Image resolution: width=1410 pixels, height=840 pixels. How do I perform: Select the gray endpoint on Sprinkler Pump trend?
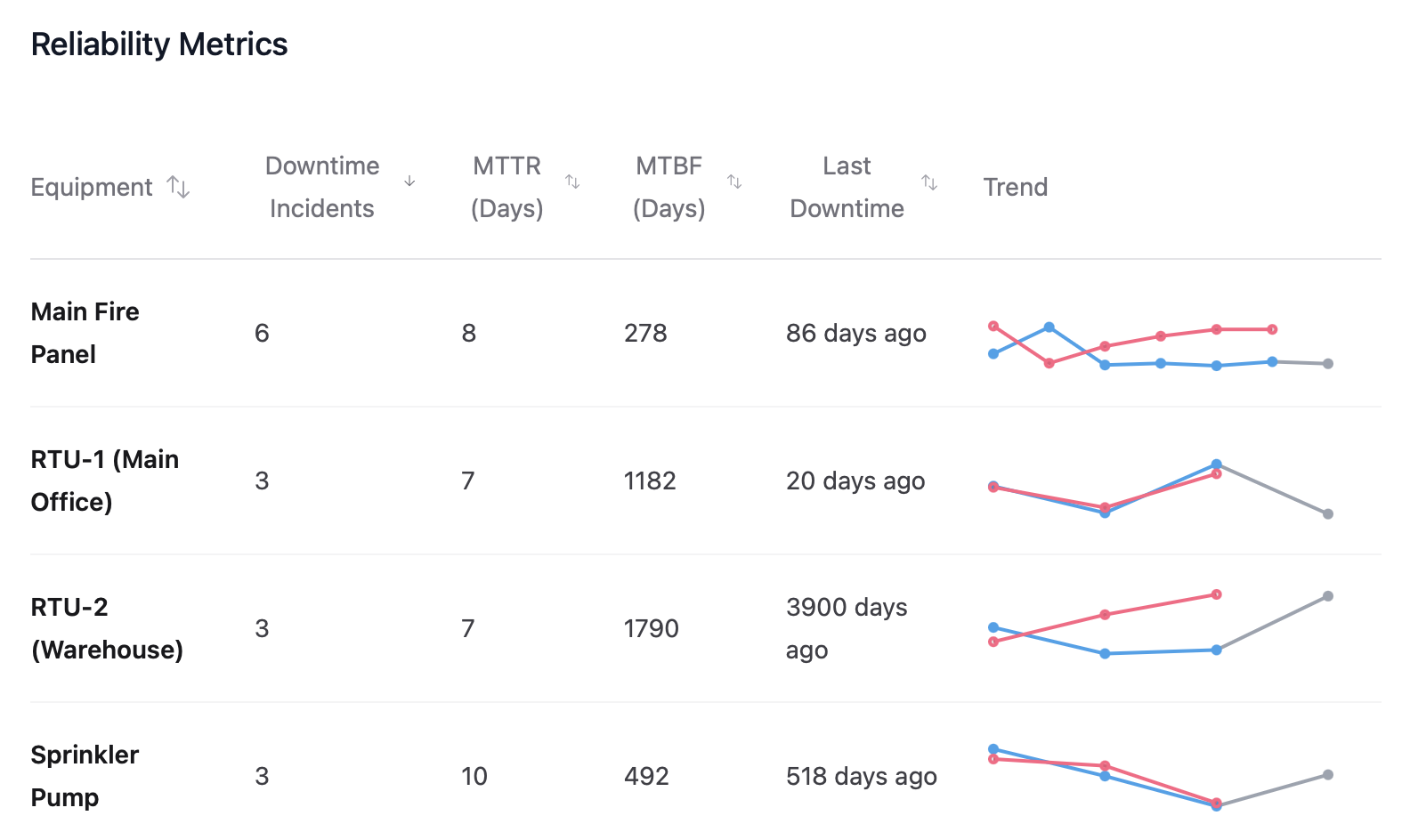pyautogui.click(x=1327, y=775)
